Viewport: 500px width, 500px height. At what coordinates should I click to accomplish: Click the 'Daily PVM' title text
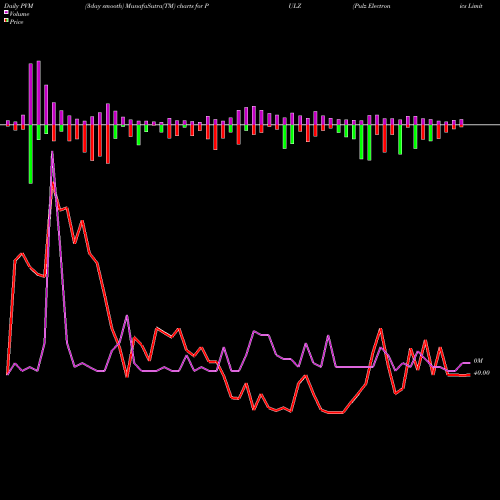19,6
